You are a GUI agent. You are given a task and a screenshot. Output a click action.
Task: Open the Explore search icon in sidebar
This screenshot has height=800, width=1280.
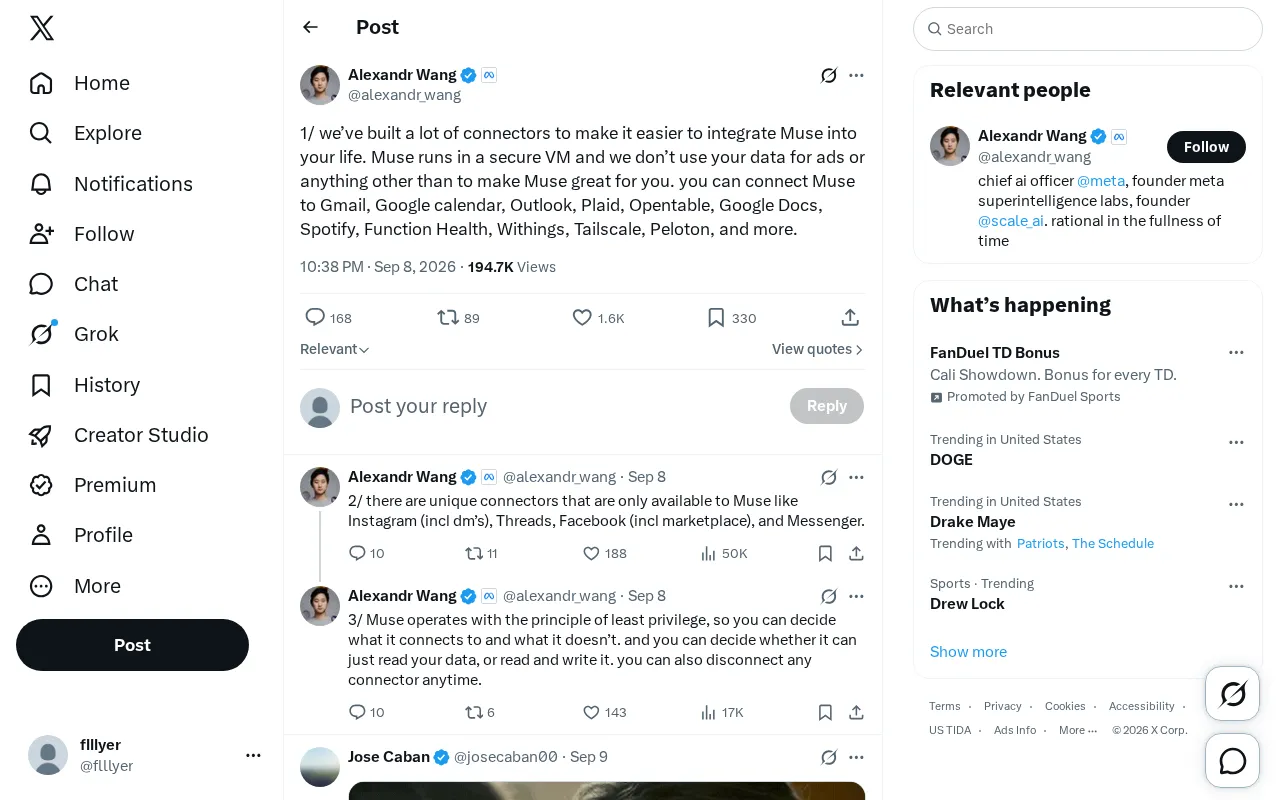pos(41,133)
